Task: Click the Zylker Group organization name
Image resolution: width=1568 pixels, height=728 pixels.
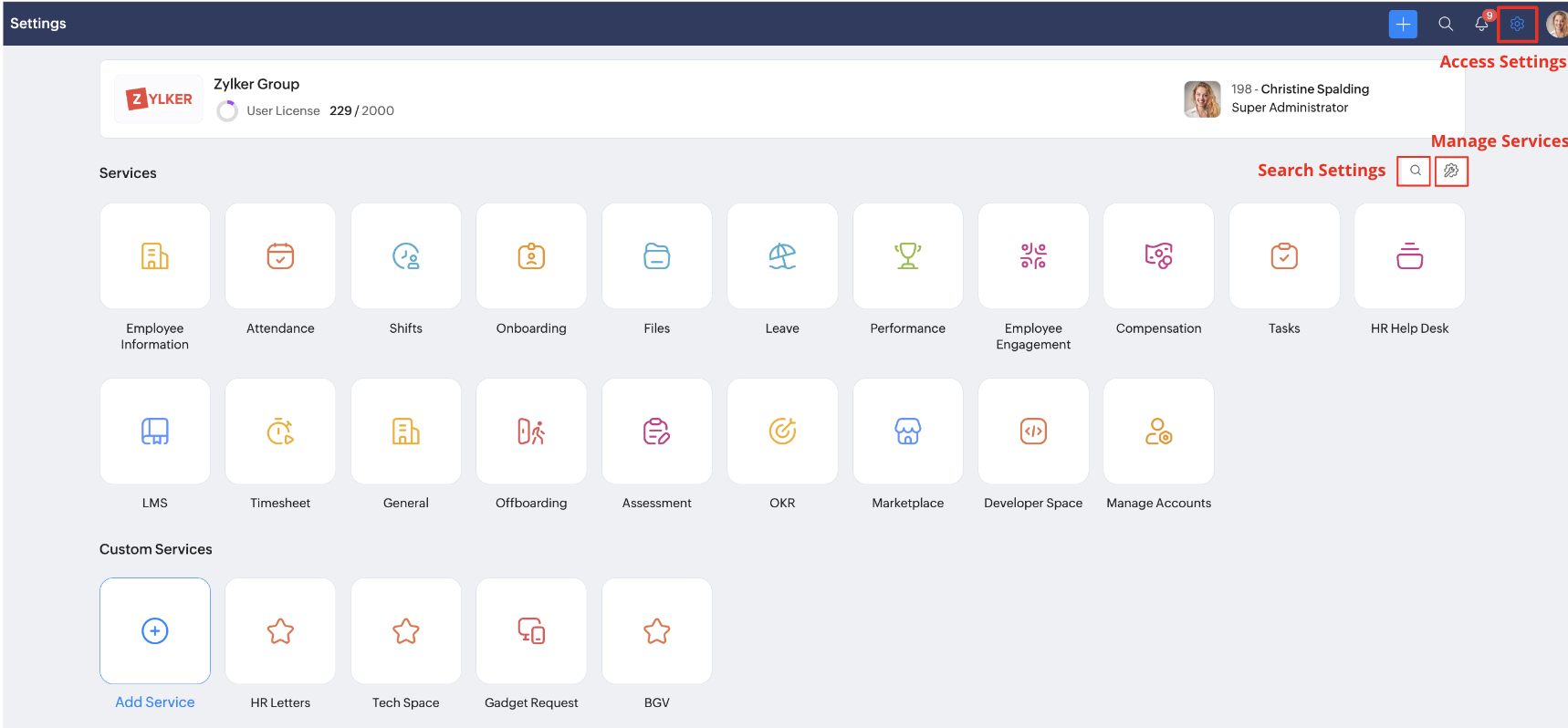Action: 256,84
